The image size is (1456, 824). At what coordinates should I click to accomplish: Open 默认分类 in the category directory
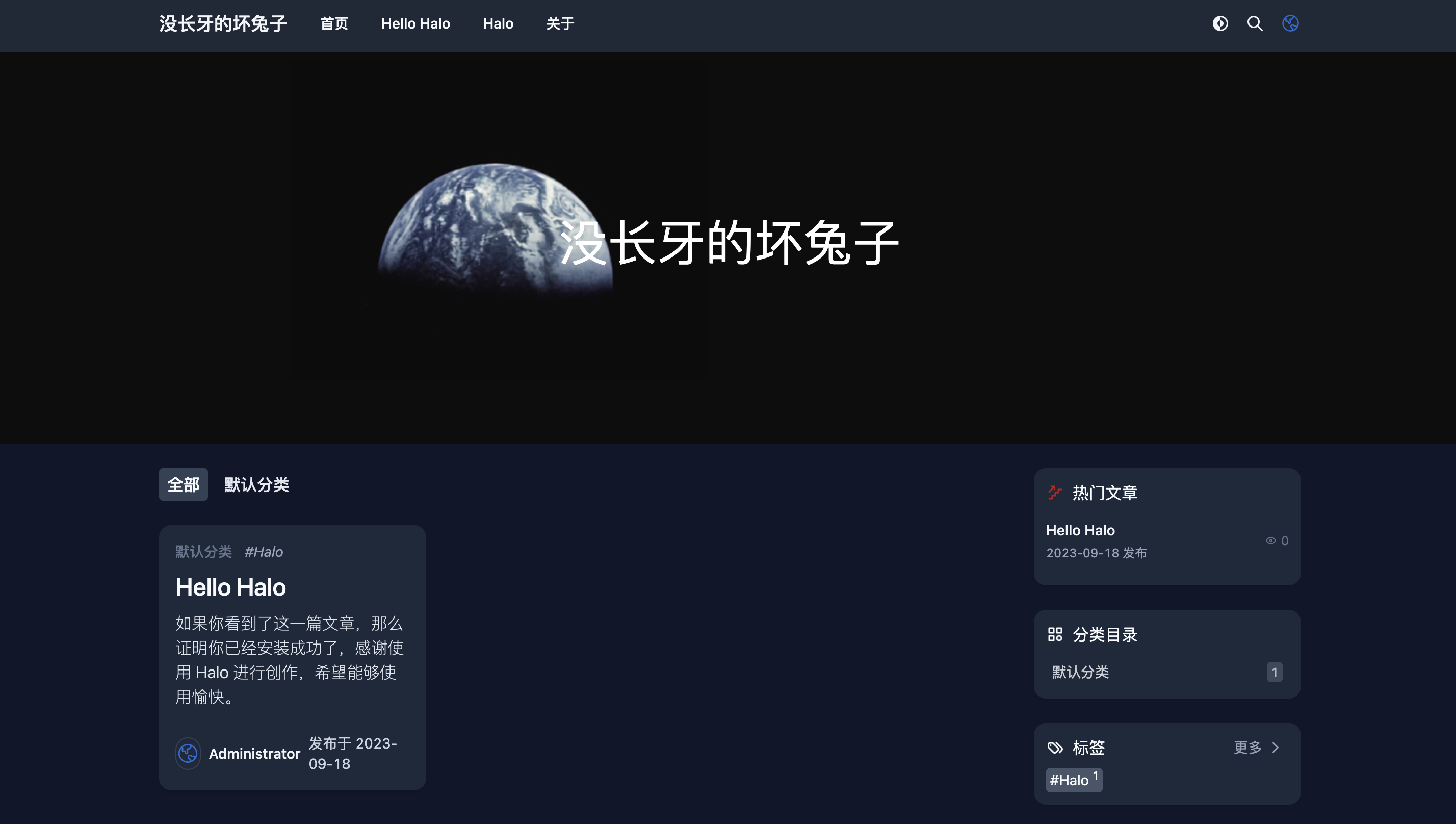pyautogui.click(x=1080, y=672)
